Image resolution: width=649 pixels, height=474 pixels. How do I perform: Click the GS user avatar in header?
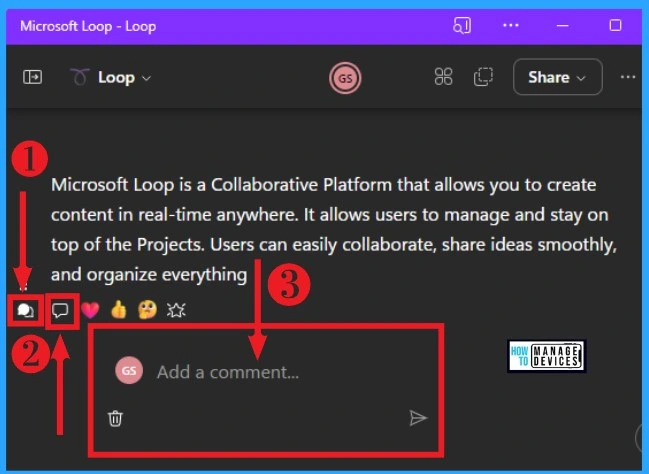point(345,78)
